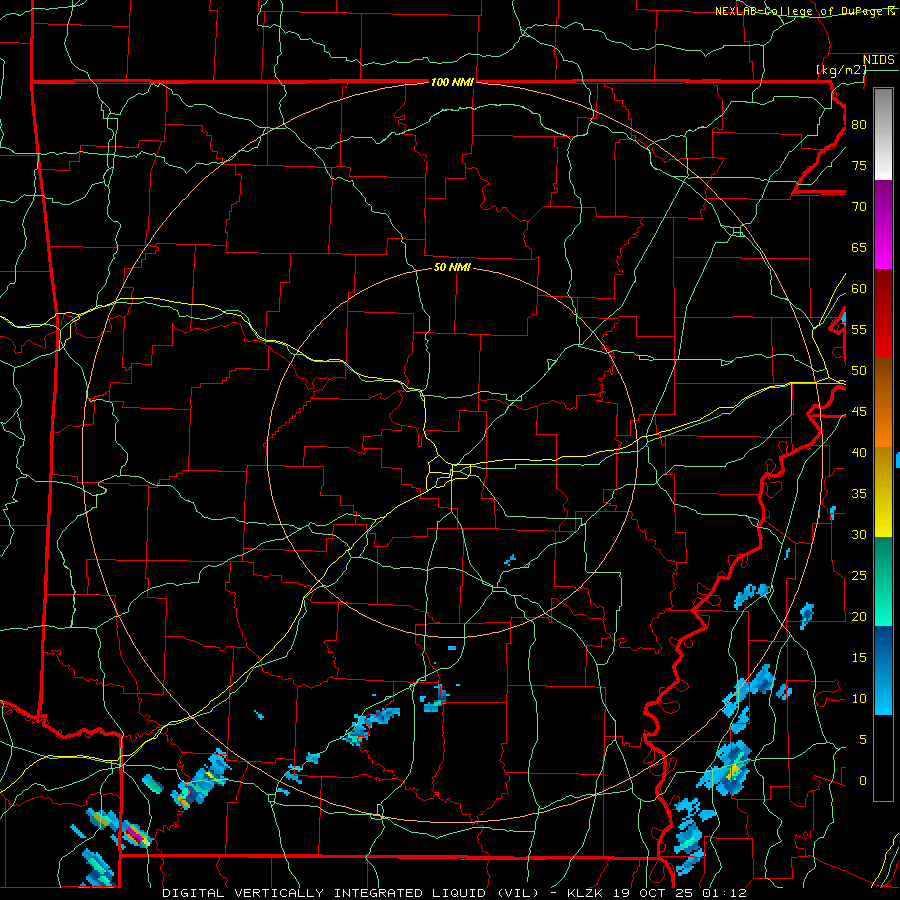This screenshot has width=900, height=900.
Task: Click the NIDS label above the scale
Action: pyautogui.click(x=879, y=60)
